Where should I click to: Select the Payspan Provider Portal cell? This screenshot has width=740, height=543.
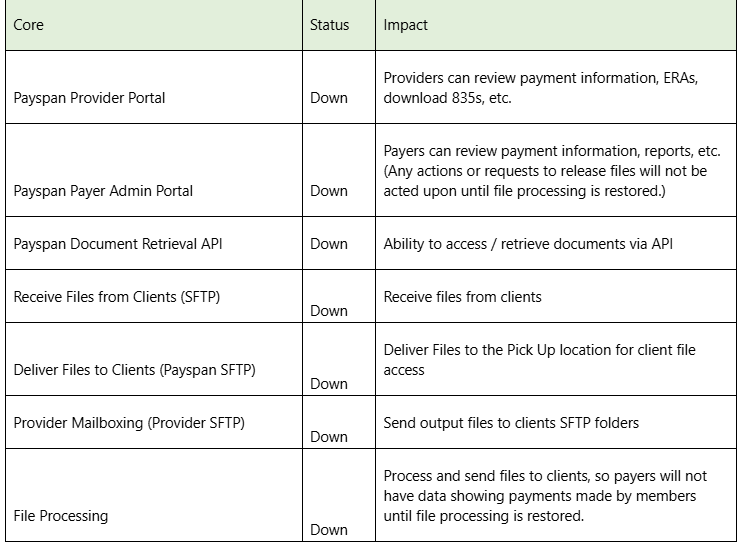click(89, 98)
